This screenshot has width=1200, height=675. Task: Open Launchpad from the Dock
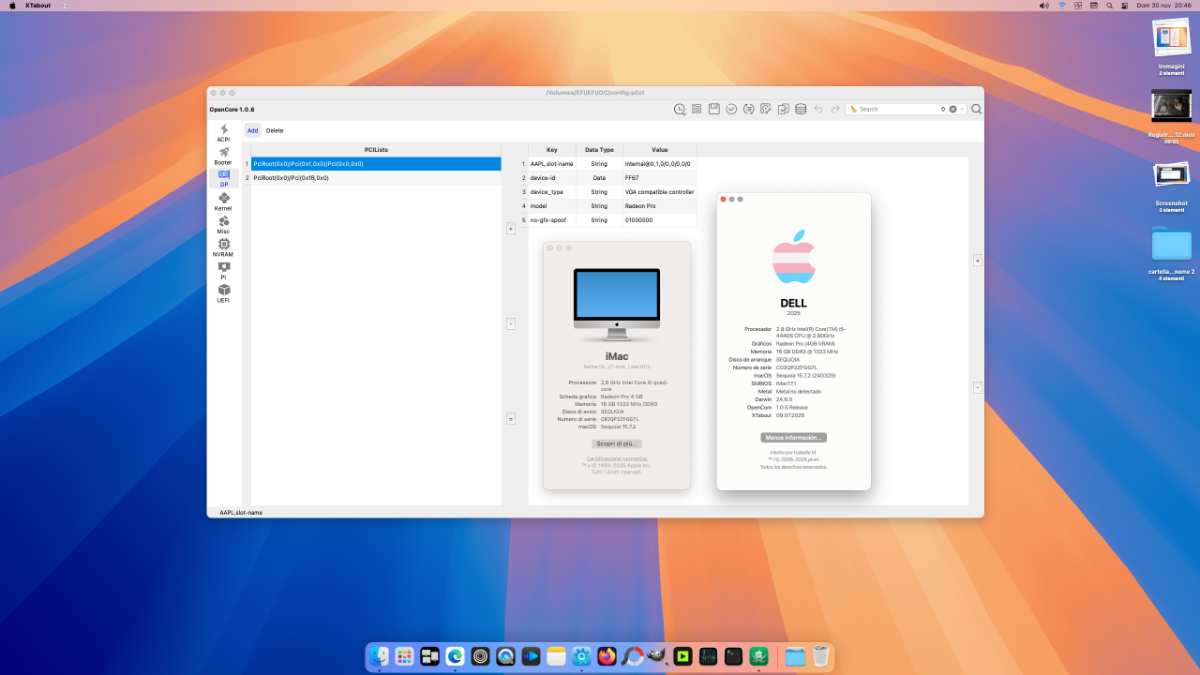coord(404,656)
